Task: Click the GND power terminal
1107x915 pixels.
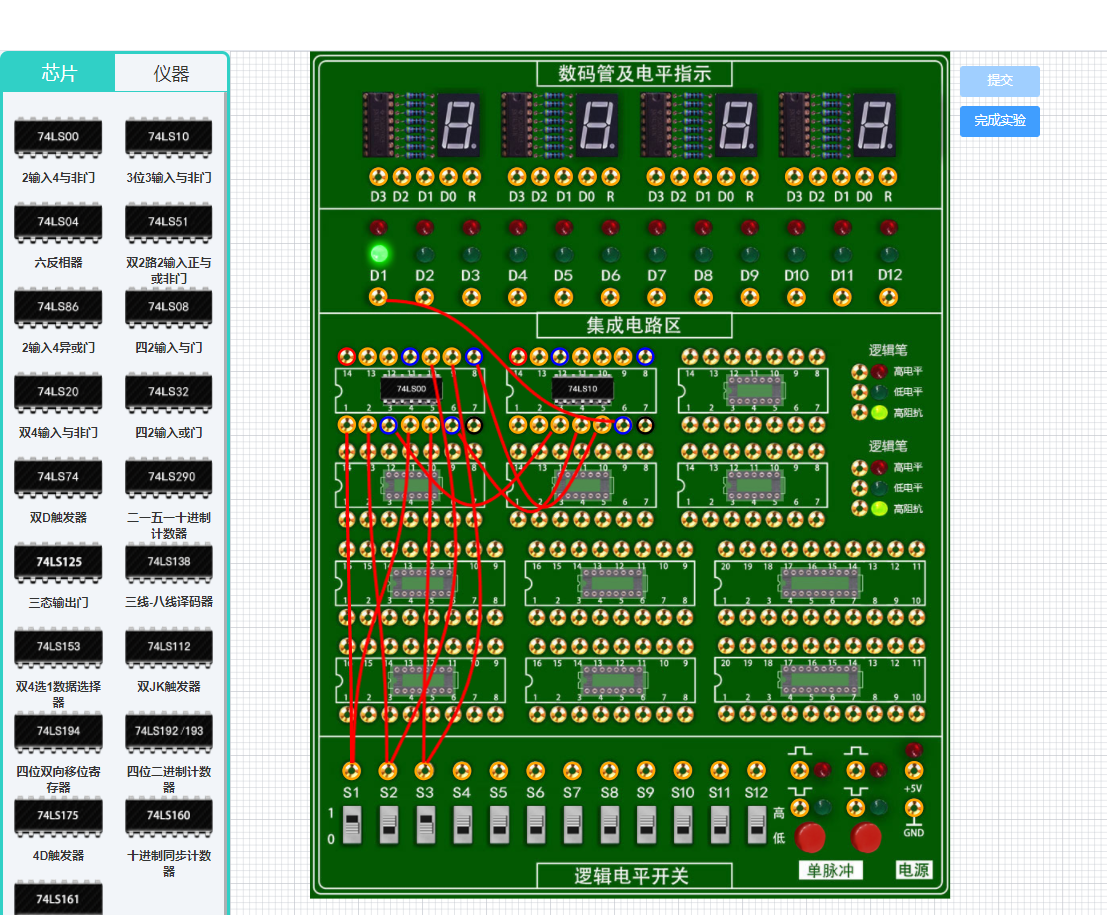Action: click(x=913, y=808)
